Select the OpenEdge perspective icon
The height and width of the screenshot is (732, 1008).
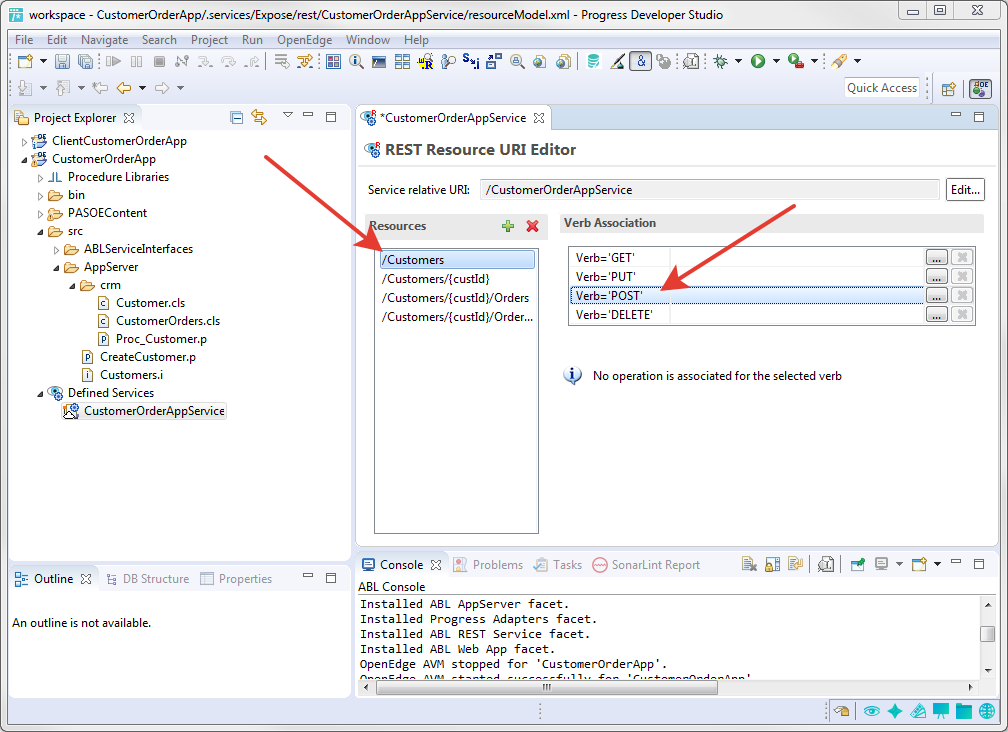point(980,89)
